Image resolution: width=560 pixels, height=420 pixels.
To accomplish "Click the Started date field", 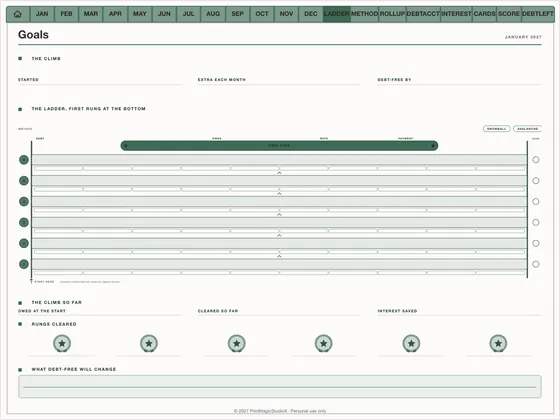I will click(100, 81).
